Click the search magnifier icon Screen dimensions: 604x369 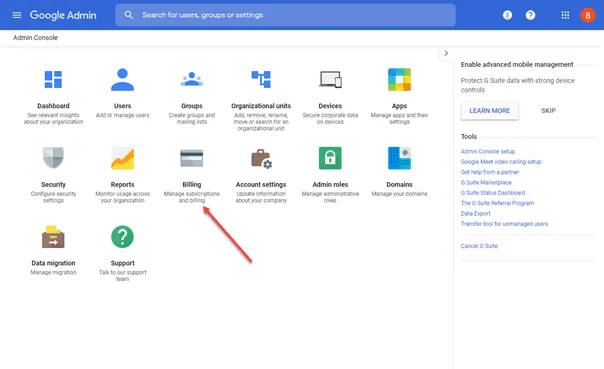point(129,15)
